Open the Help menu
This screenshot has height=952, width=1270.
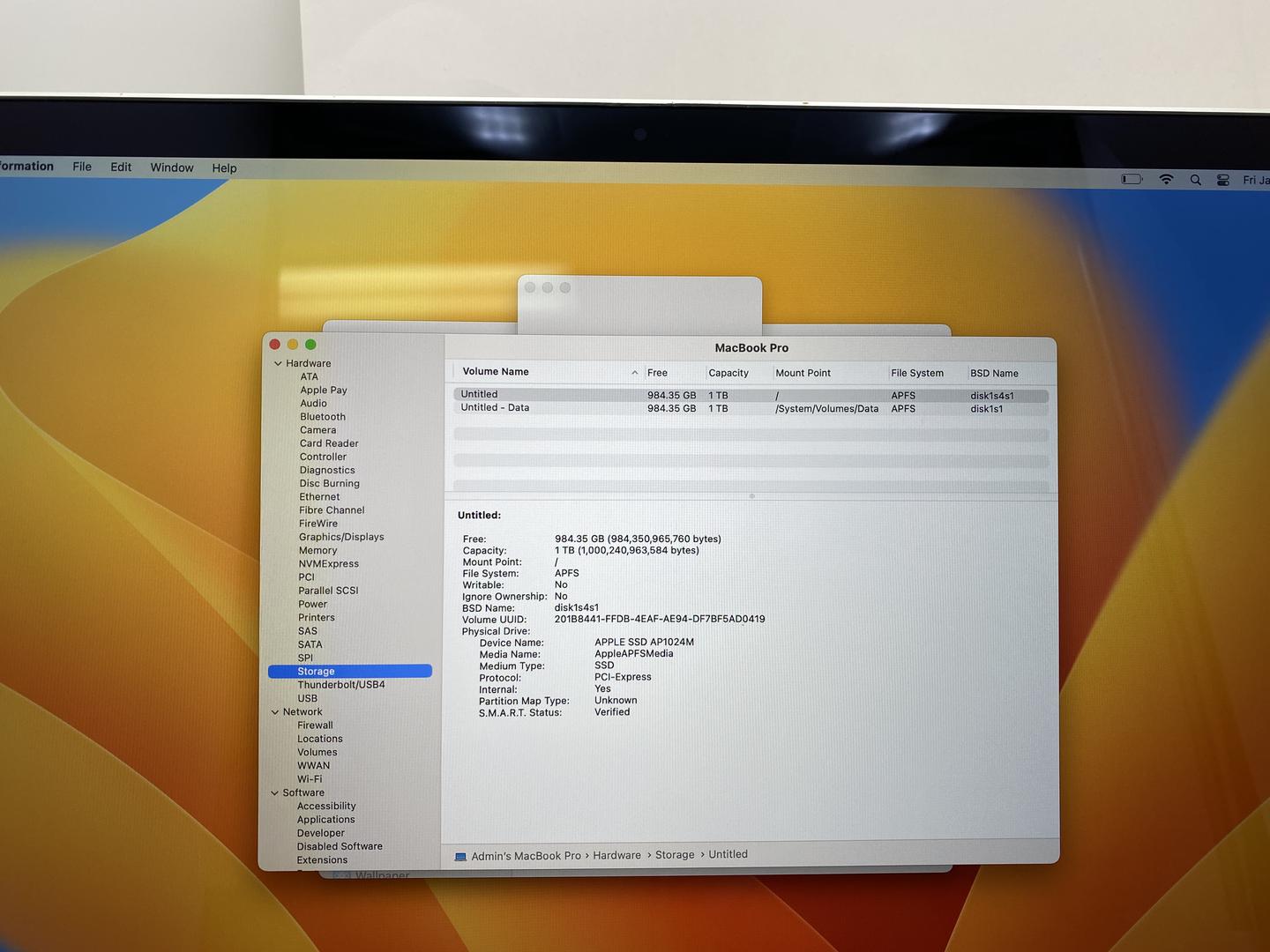pyautogui.click(x=224, y=167)
